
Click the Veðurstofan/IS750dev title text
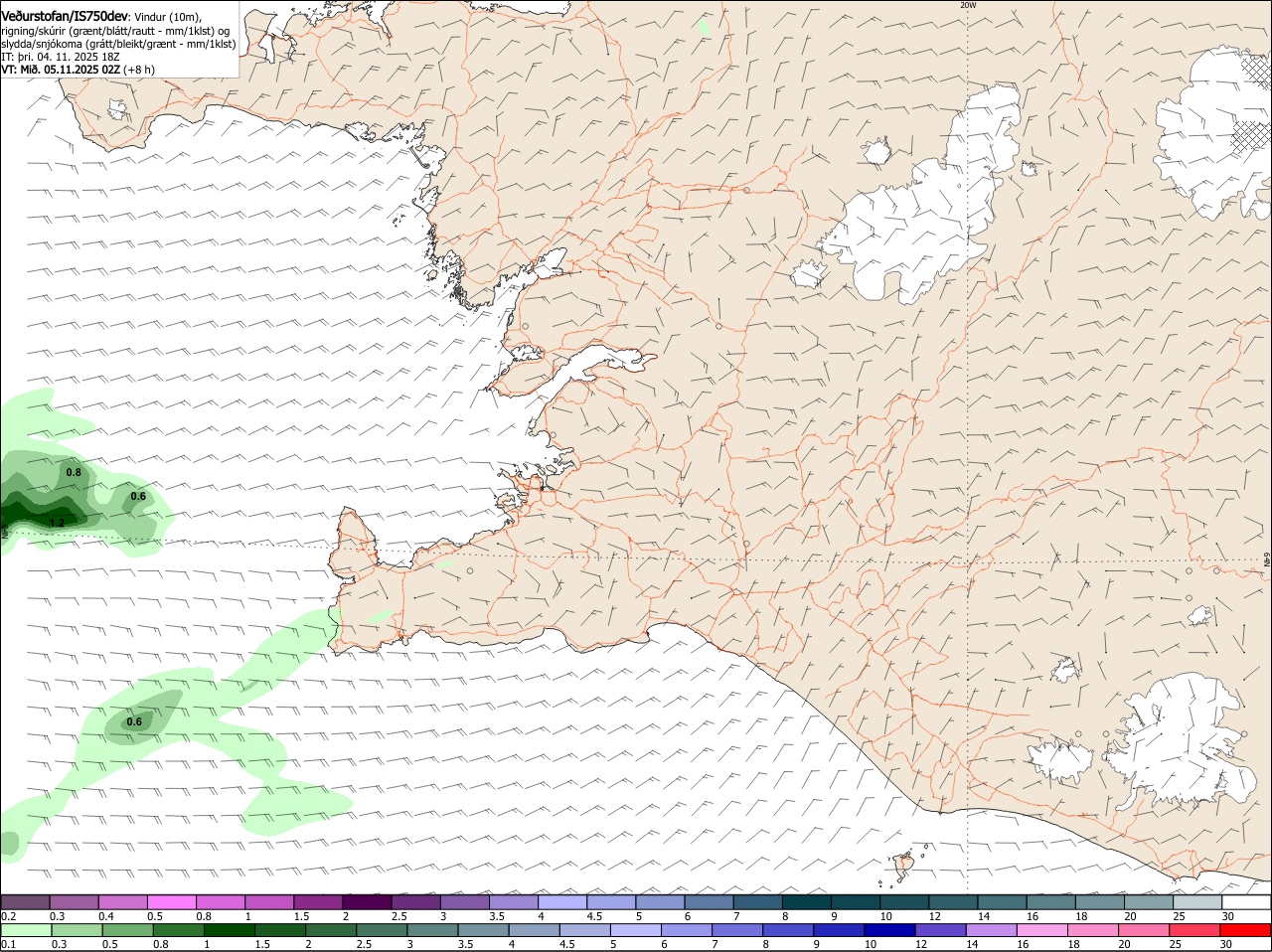click(x=65, y=16)
